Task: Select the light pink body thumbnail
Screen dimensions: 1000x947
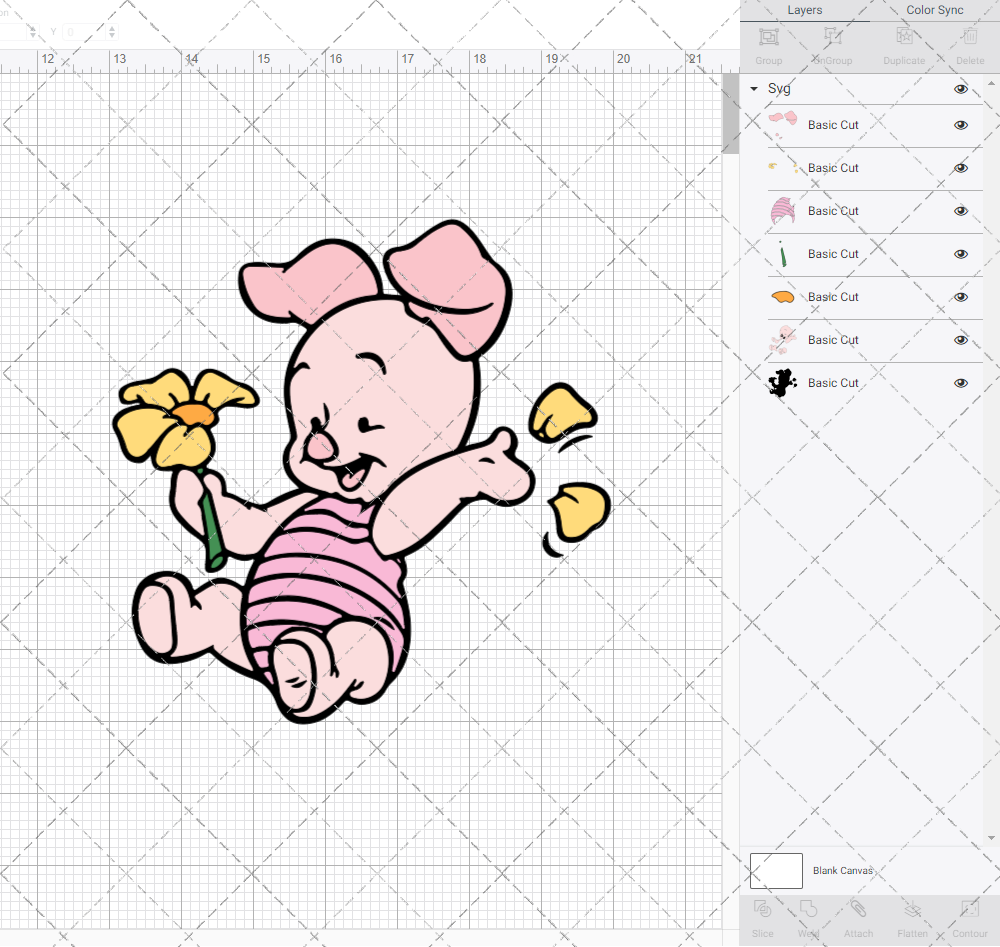Action: coord(783,340)
